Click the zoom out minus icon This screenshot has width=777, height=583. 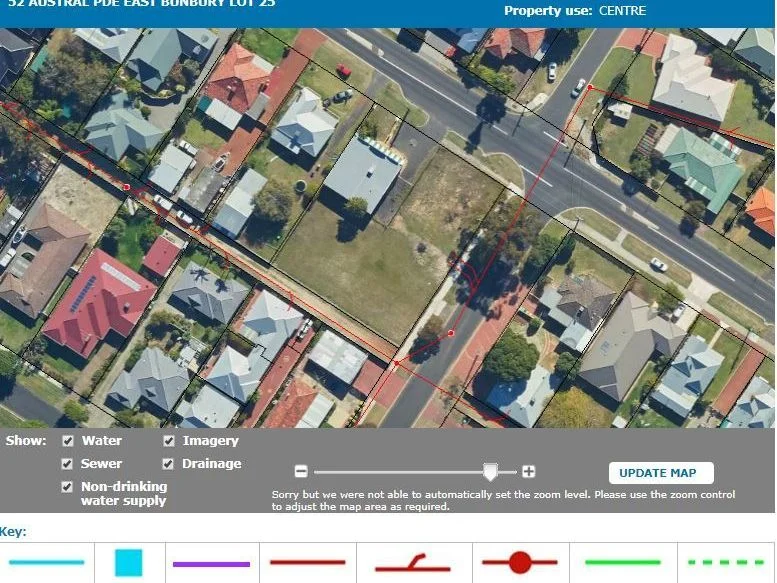(x=301, y=472)
